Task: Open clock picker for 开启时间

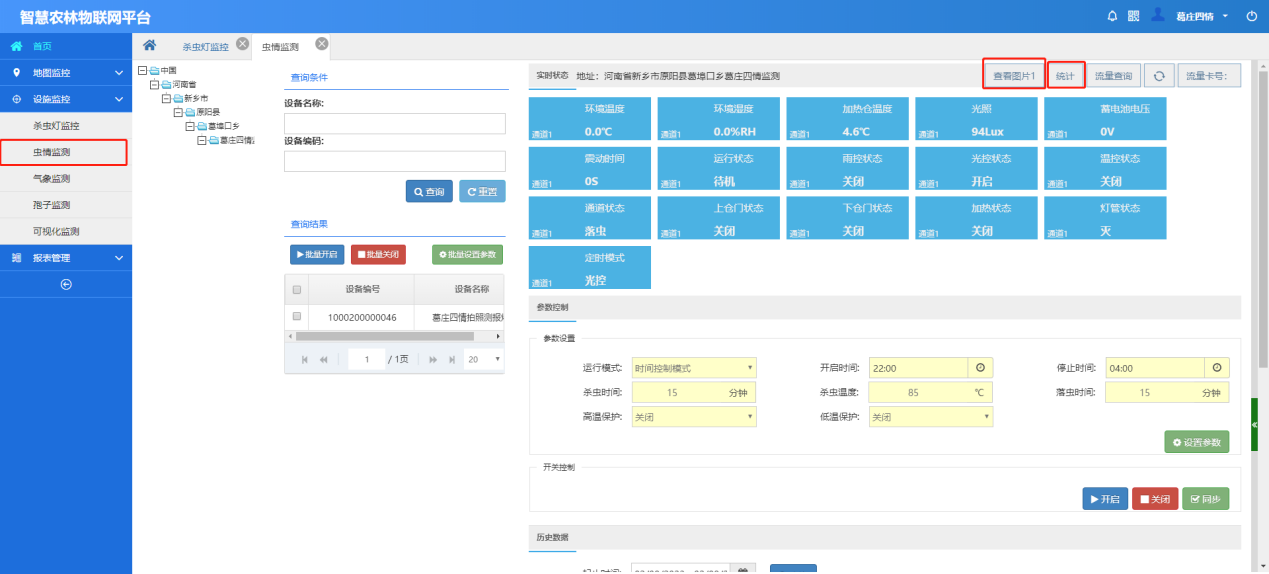Action: pyautogui.click(x=980, y=368)
